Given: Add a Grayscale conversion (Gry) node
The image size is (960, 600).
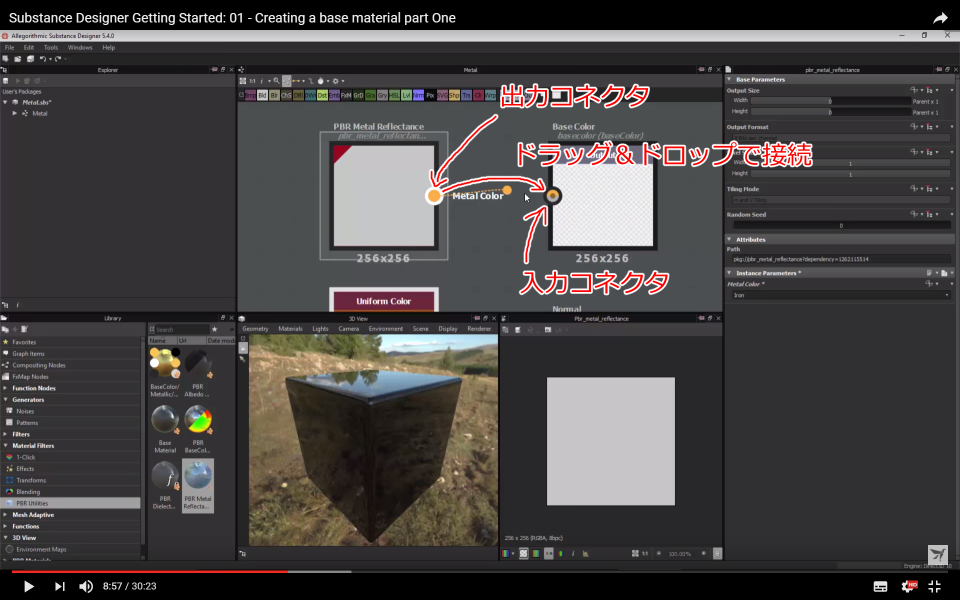Looking at the screenshot, I should tap(382, 96).
